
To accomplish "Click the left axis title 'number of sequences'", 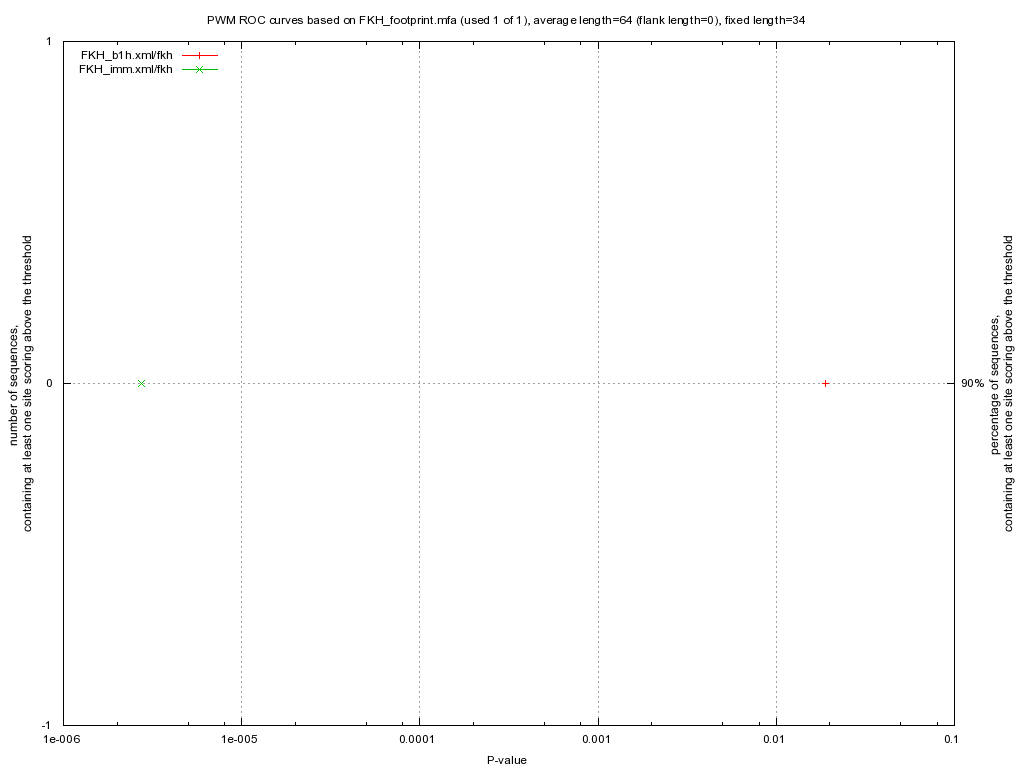I will pos(22,383).
